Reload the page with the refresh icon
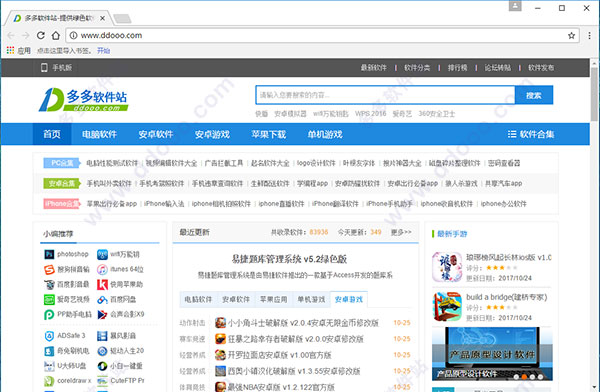The height and width of the screenshot is (392, 600). coord(41,36)
